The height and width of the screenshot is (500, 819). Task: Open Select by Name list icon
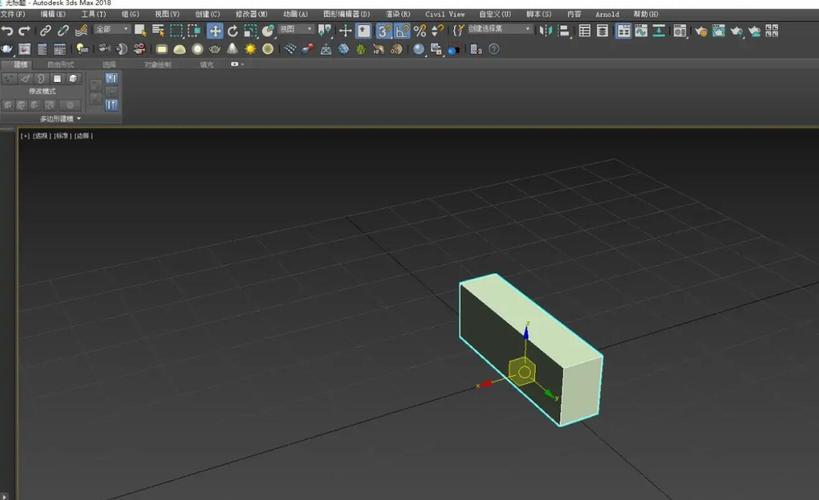pyautogui.click(x=158, y=31)
